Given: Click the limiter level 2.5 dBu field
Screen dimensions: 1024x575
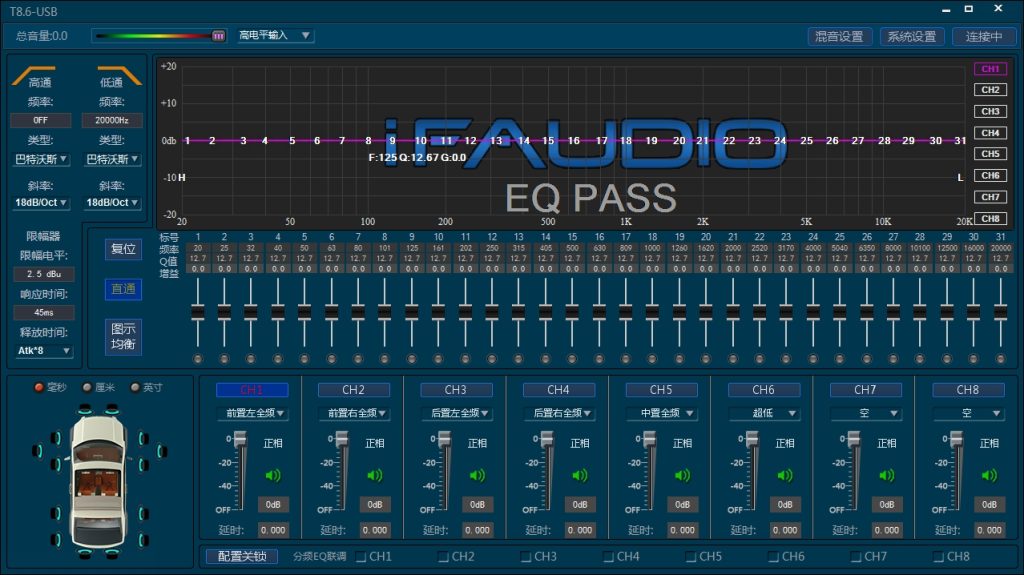Looking at the screenshot, I should click(x=44, y=274).
